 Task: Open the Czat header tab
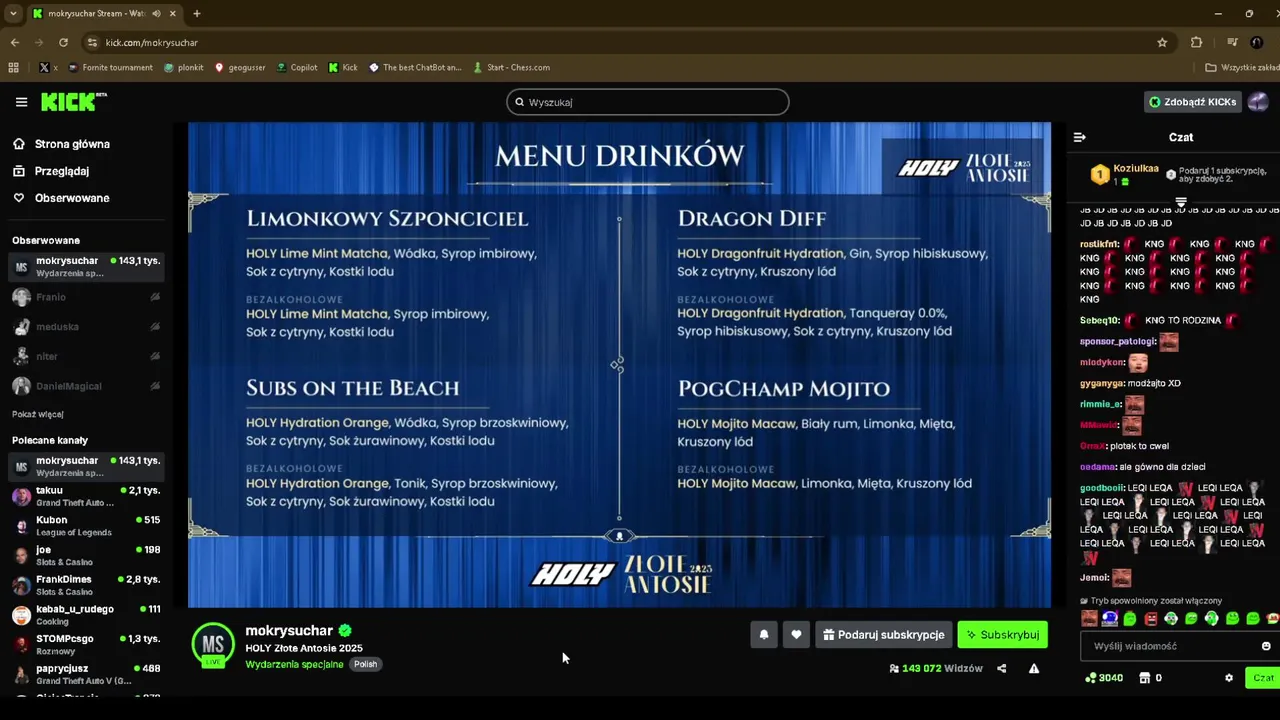click(x=1181, y=137)
